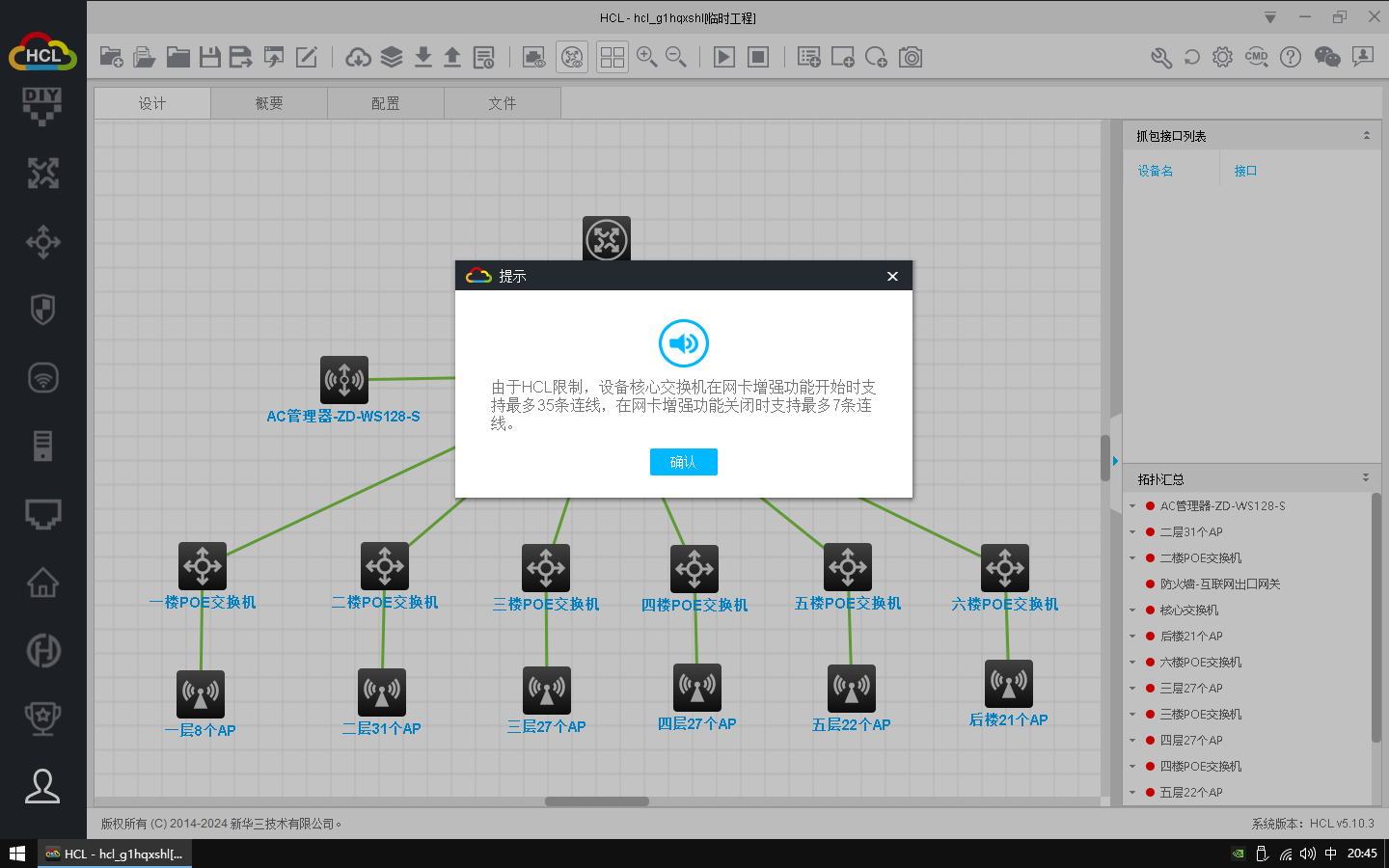The height and width of the screenshot is (868, 1389).
Task: Select the AC管理器-ZD-WS128-S device on canvas
Action: pyautogui.click(x=344, y=380)
